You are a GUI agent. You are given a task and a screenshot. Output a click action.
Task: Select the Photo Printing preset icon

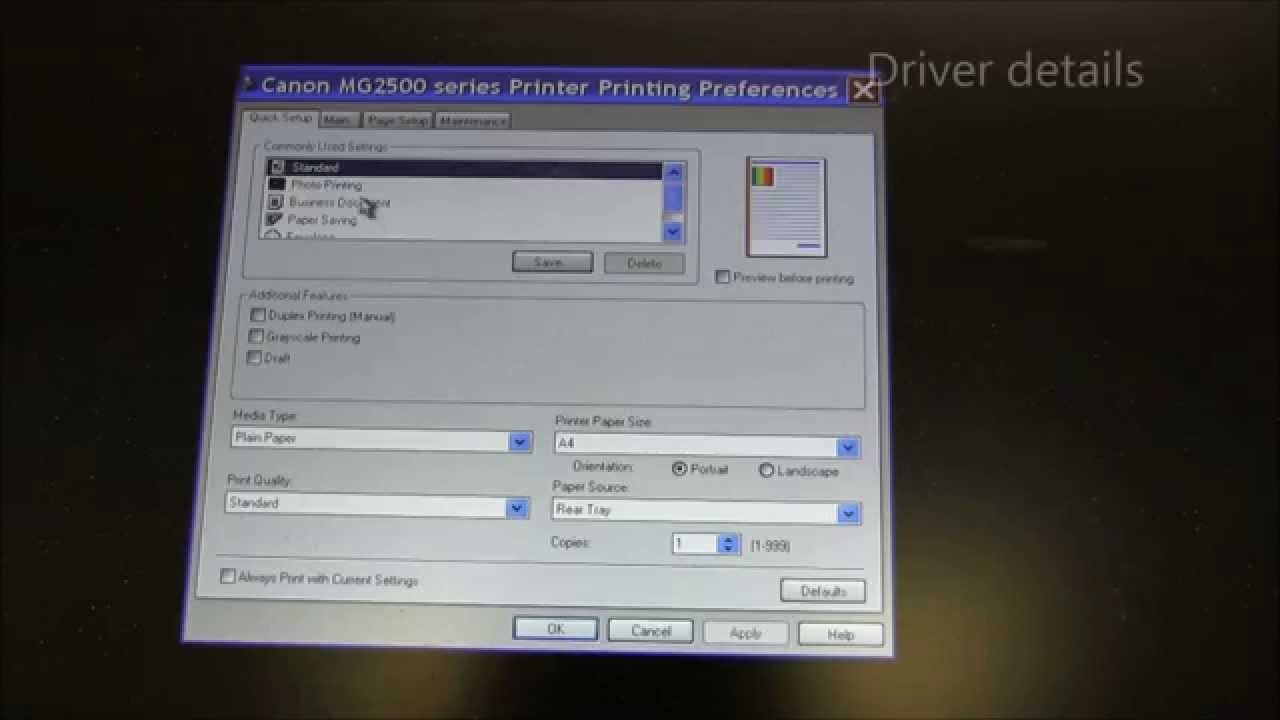click(277, 184)
